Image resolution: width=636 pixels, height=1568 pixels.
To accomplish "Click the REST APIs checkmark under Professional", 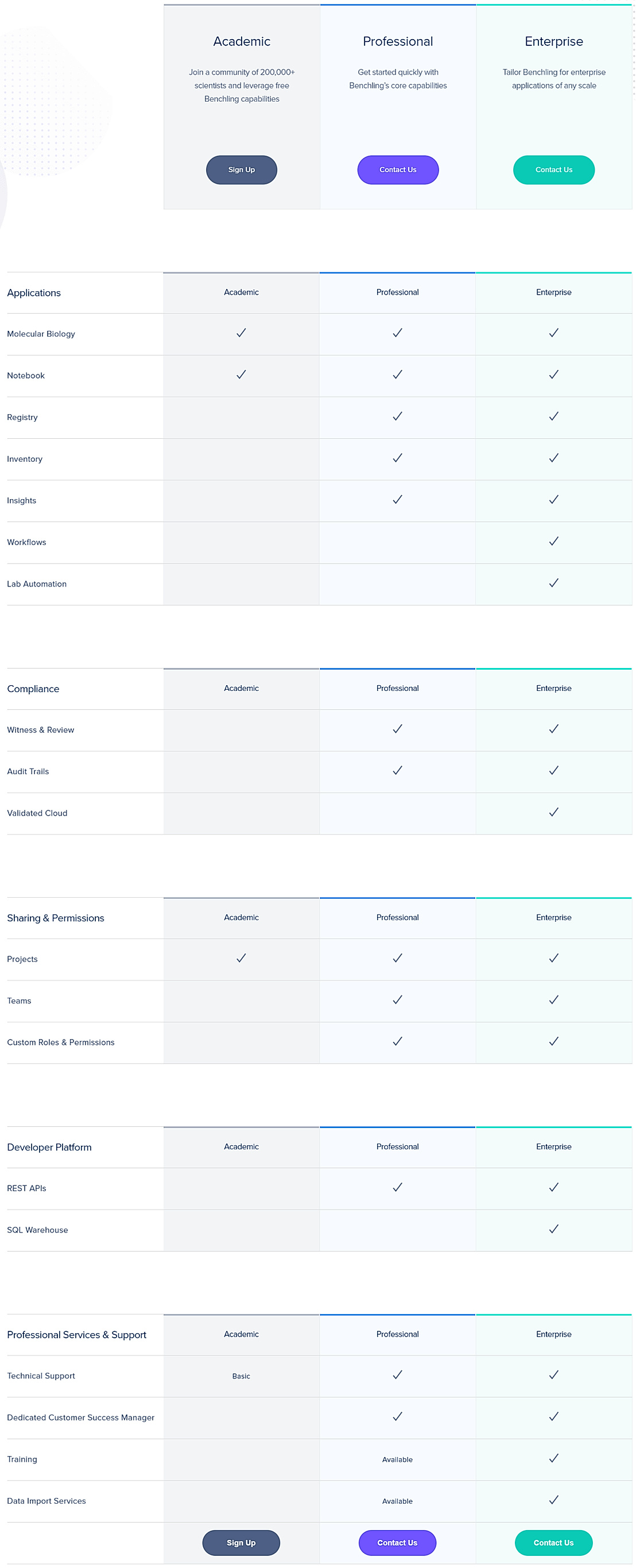I will (397, 1188).
